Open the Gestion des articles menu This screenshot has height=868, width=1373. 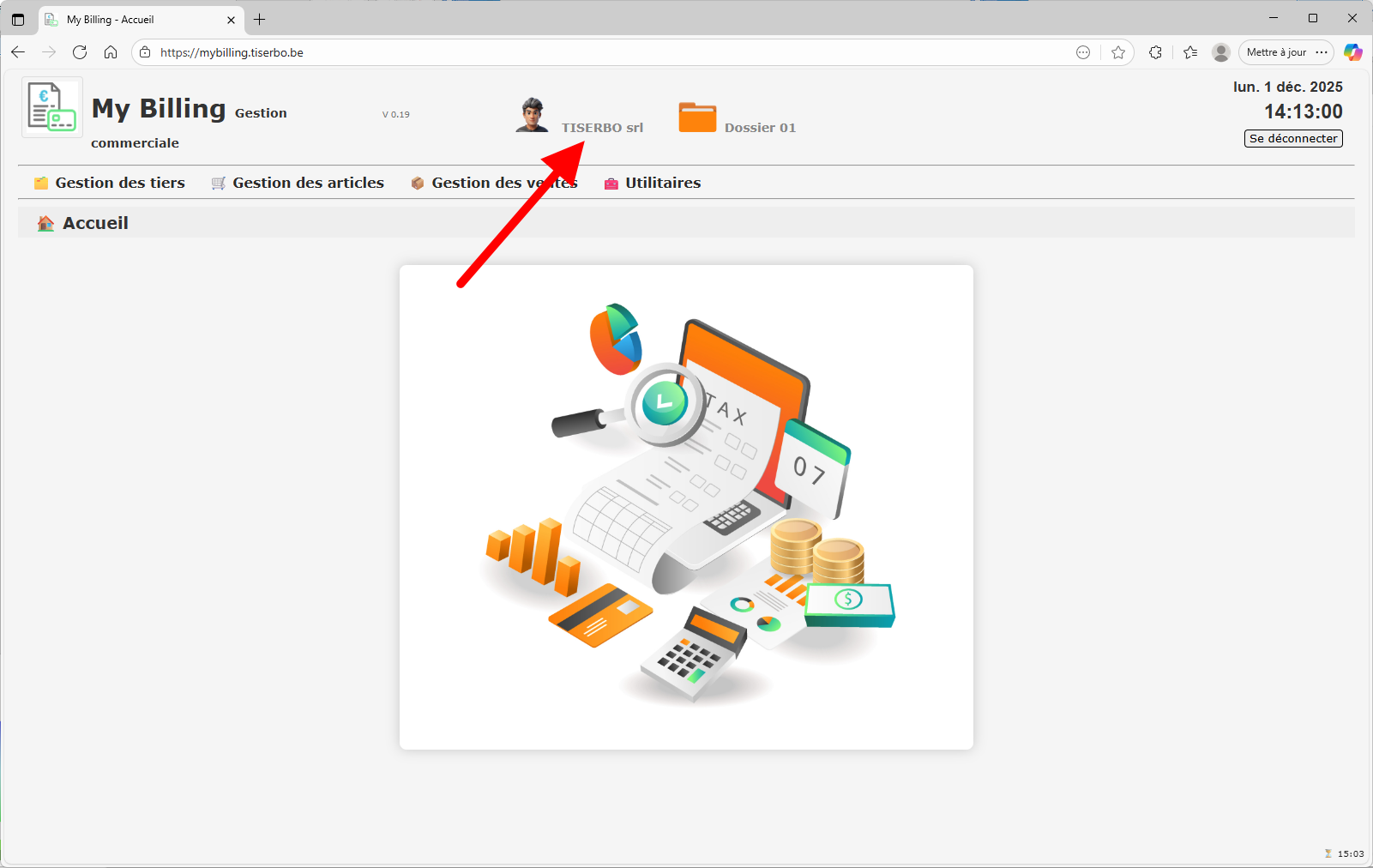pyautogui.click(x=308, y=183)
